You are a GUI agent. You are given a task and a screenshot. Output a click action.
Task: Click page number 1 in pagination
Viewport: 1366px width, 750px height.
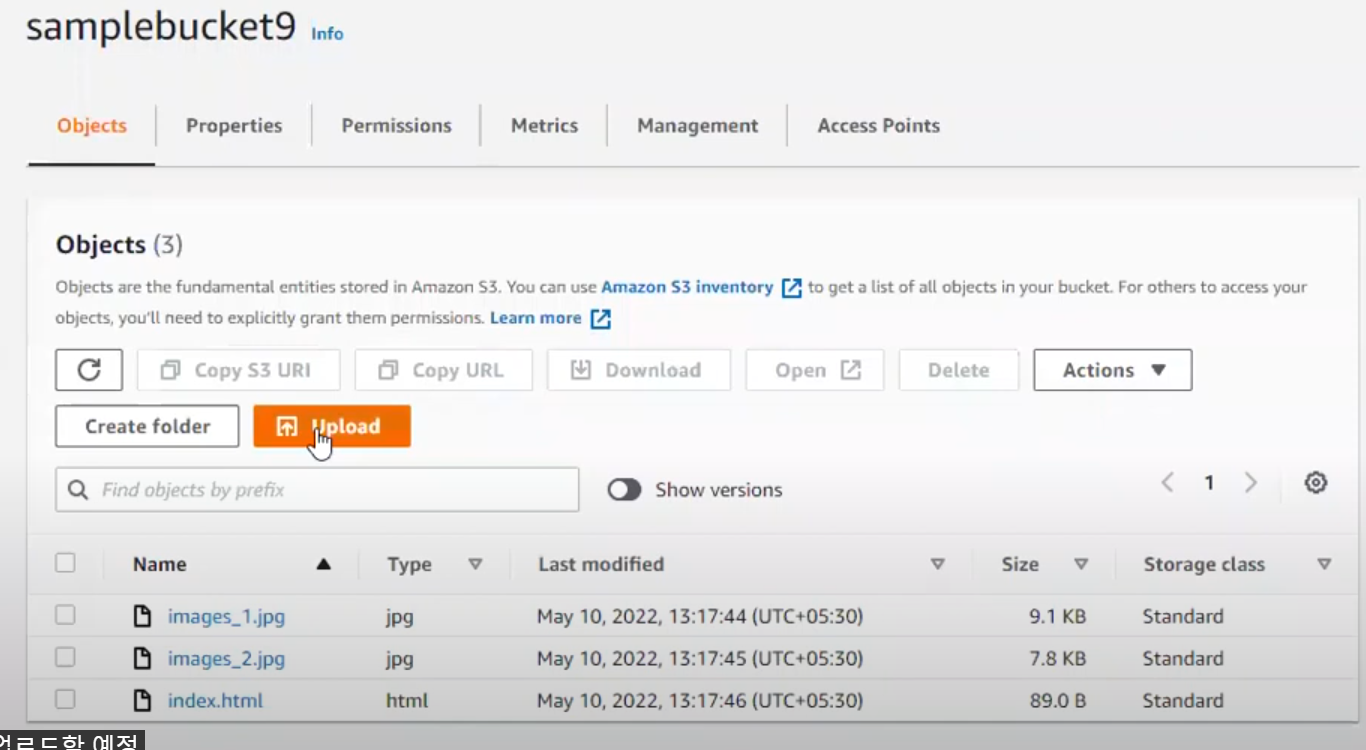coord(1209,483)
